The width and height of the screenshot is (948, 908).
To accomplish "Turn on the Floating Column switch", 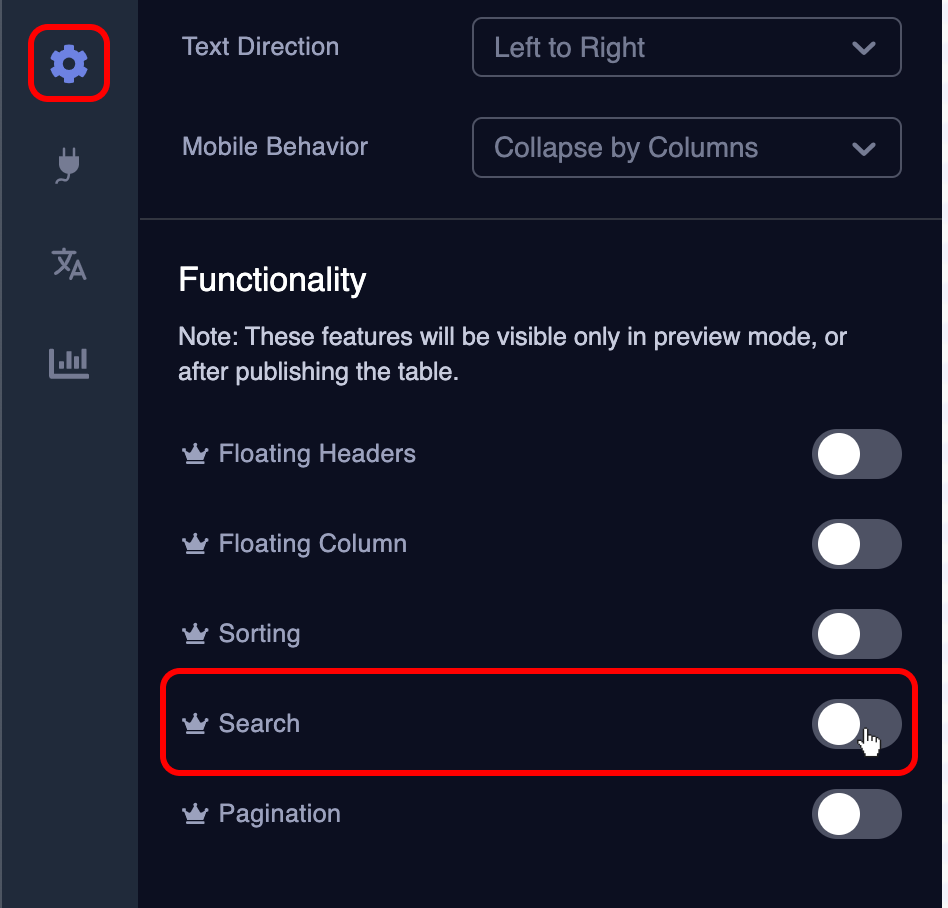I will [856, 545].
